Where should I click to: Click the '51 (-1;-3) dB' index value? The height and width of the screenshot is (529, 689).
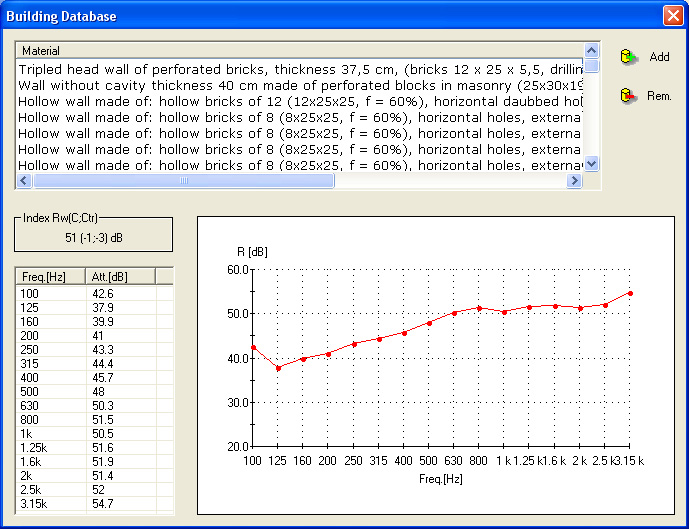[94, 238]
